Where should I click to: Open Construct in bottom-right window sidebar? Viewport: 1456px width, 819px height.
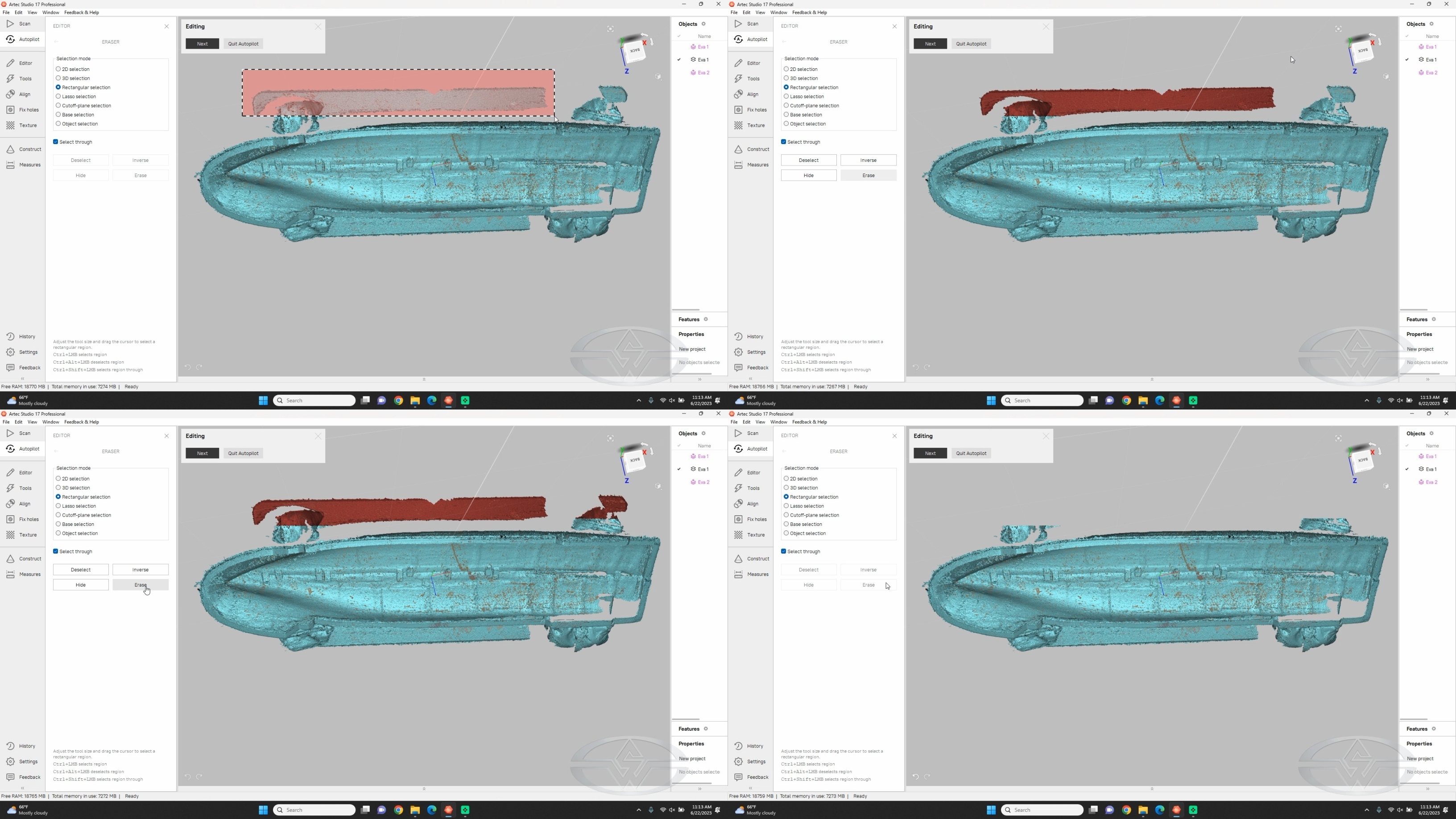point(752,558)
